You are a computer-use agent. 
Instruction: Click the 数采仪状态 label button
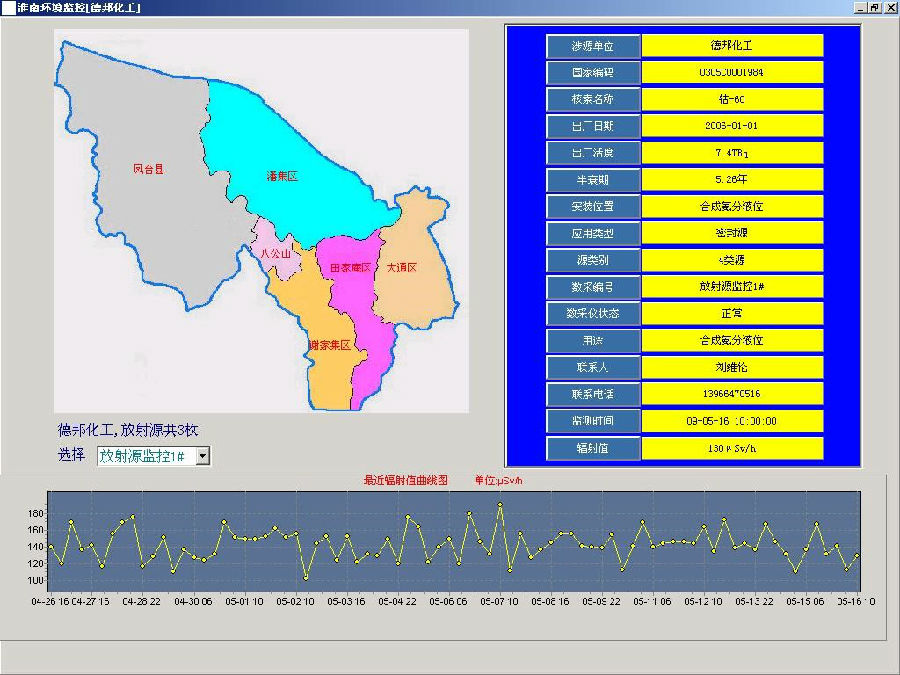pyautogui.click(x=592, y=314)
